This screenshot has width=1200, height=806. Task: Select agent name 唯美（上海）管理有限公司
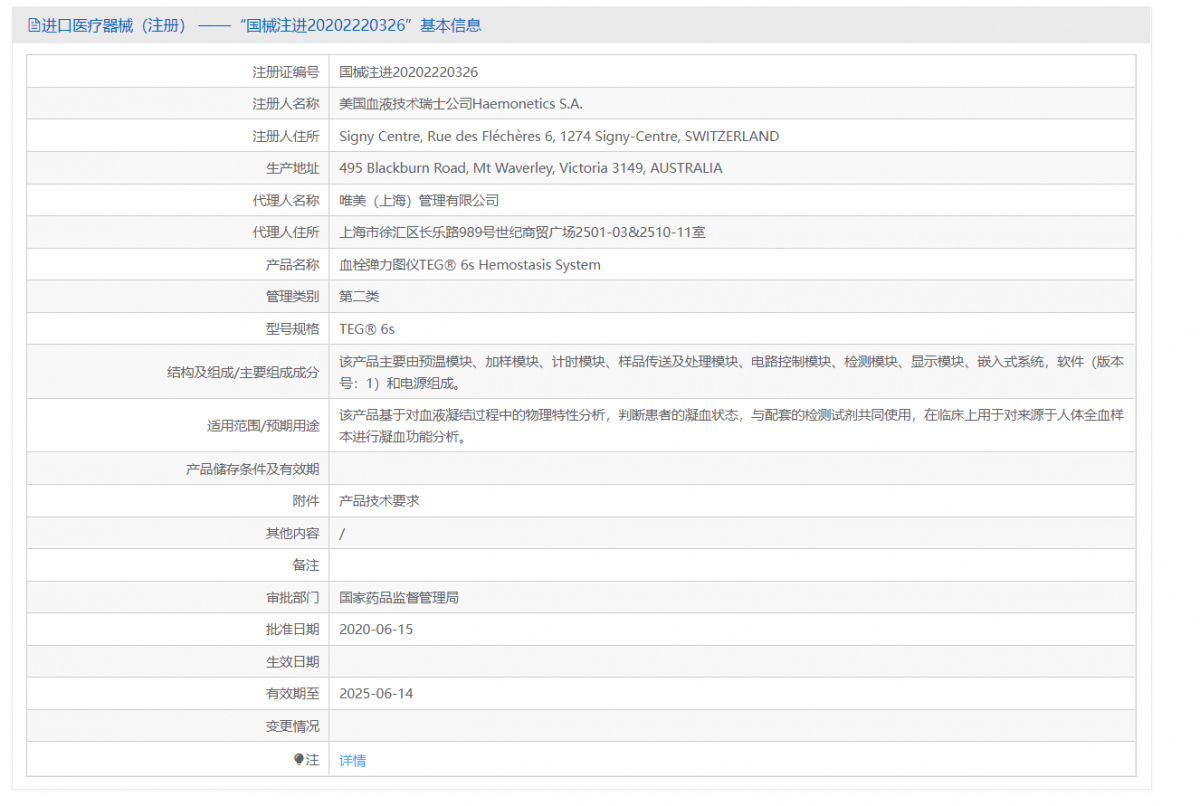[419, 200]
